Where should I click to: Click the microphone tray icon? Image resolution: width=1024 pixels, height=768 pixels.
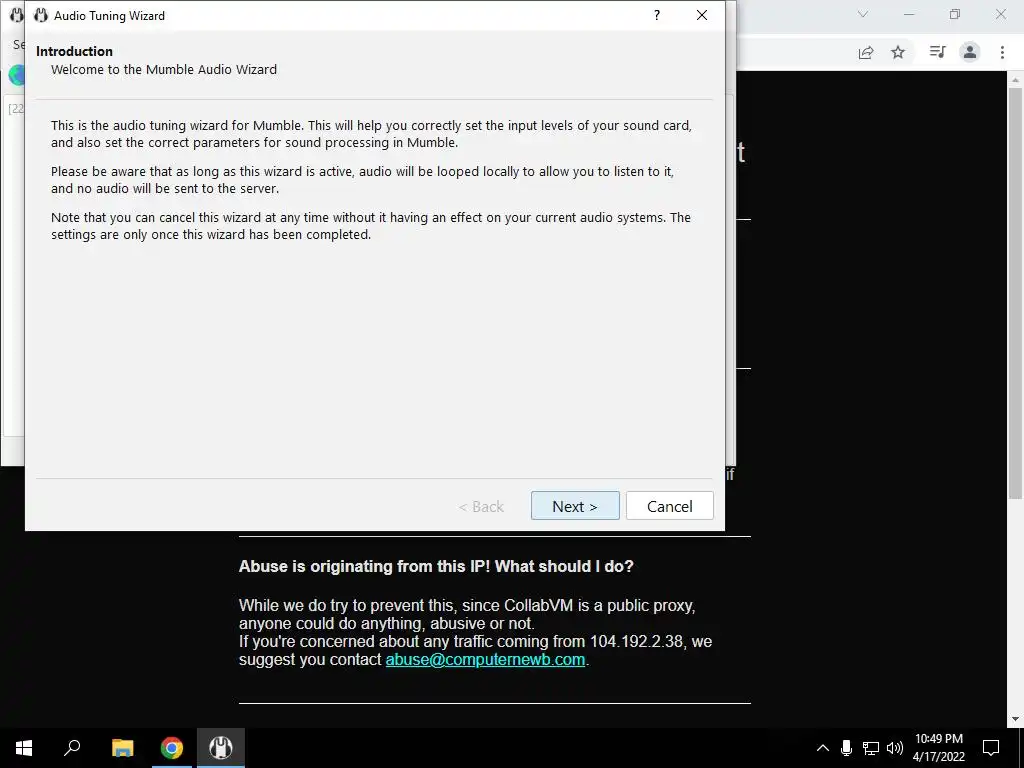pyautogui.click(x=846, y=748)
